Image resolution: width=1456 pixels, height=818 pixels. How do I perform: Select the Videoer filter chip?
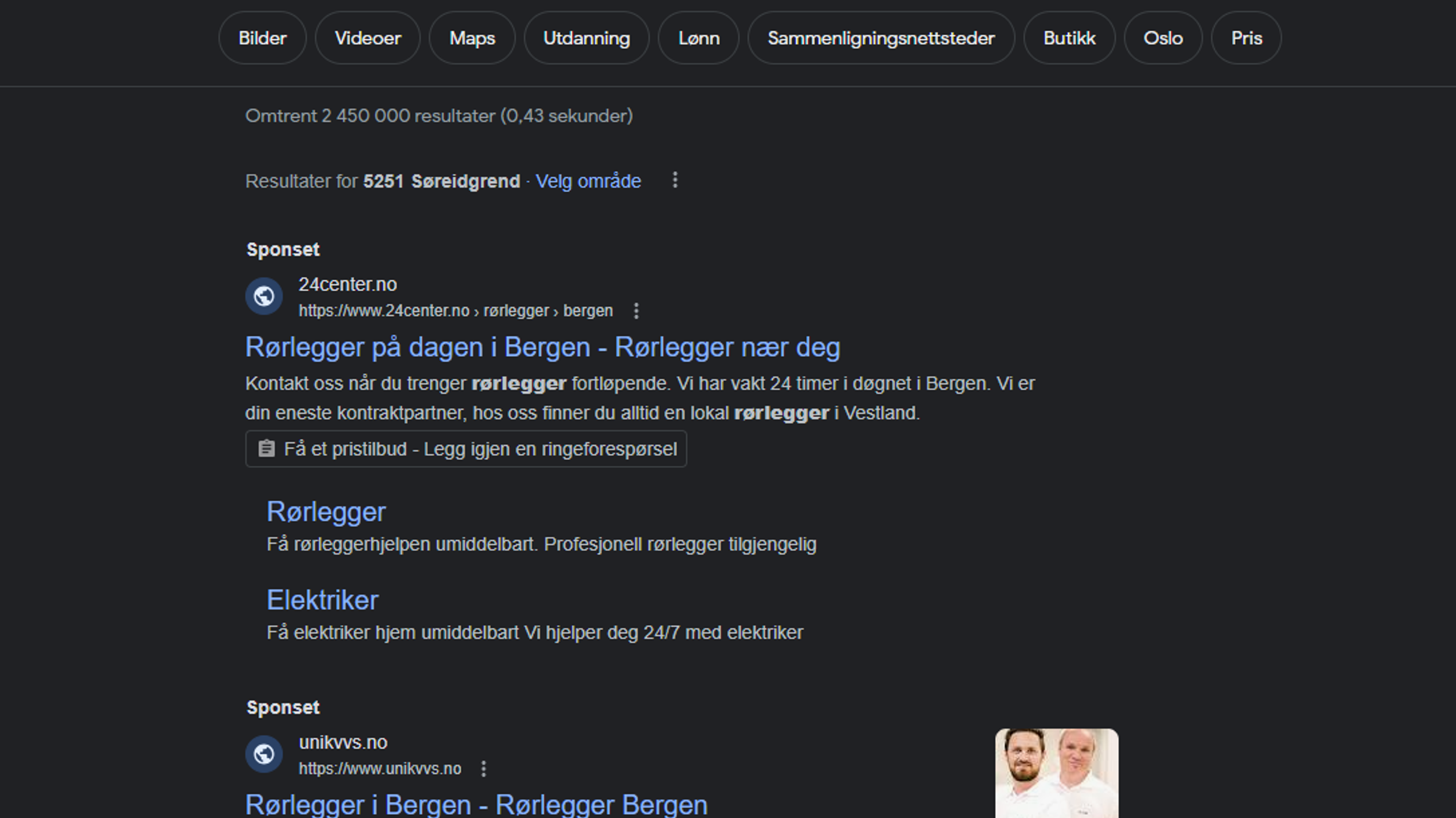[x=367, y=38]
